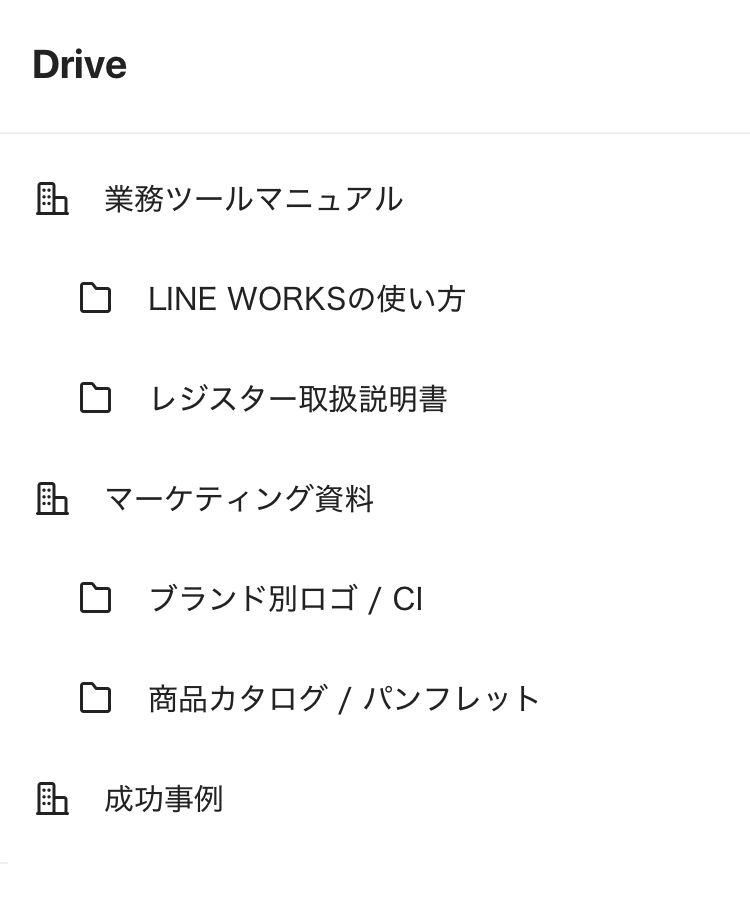This screenshot has width=750, height=900.
Task: View product catalogs in 商品カタログ / パンフレット
Action: (x=344, y=699)
